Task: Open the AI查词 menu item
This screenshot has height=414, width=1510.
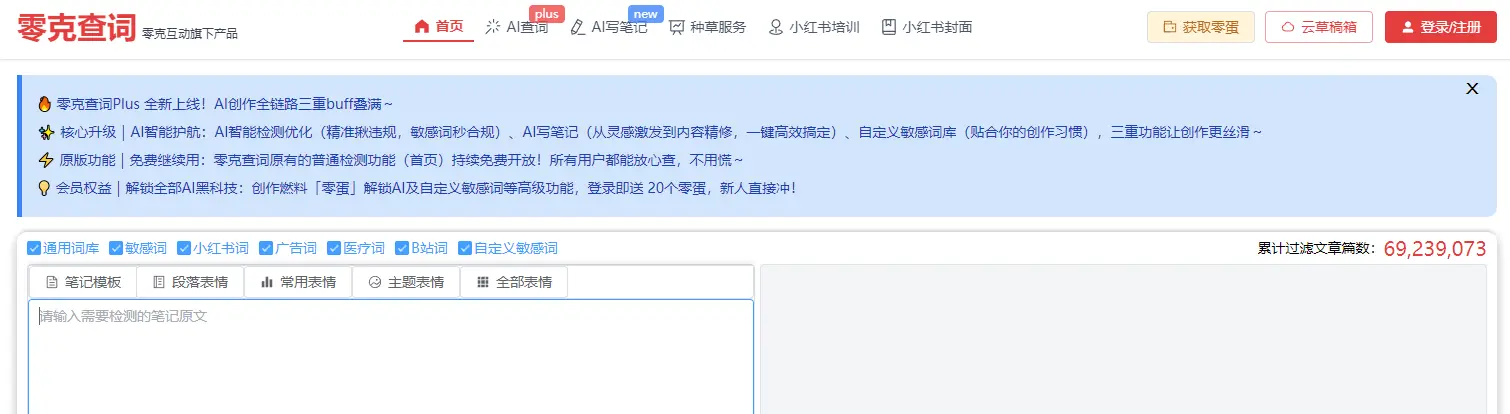Action: click(x=516, y=27)
